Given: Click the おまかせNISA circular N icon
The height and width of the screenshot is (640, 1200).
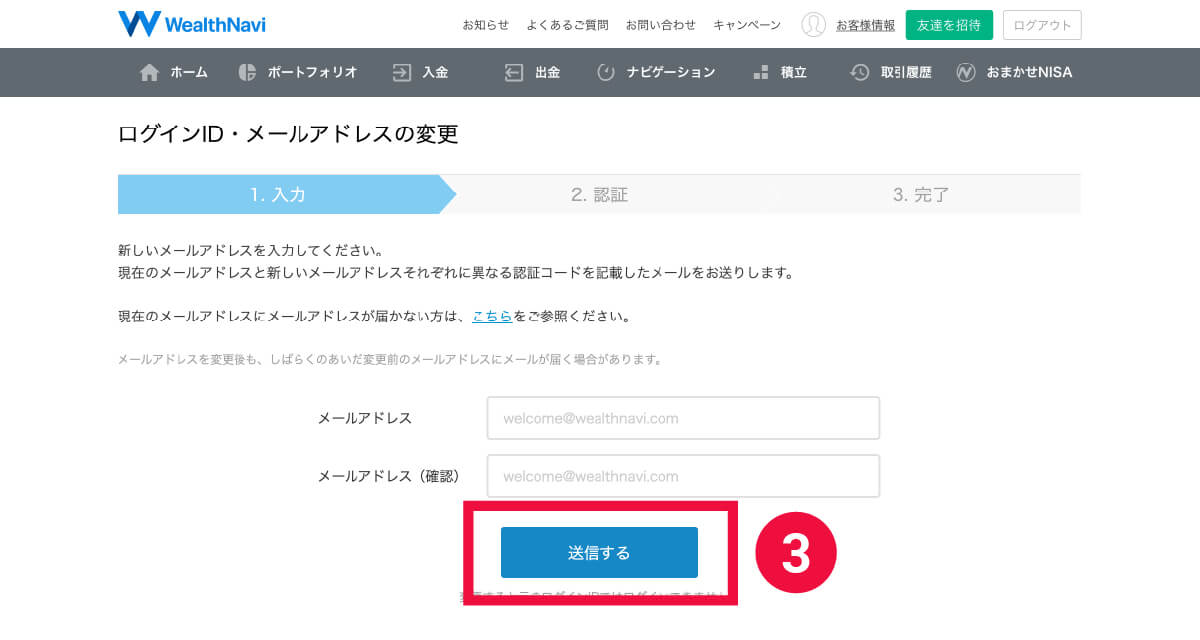Looking at the screenshot, I should (x=966, y=72).
